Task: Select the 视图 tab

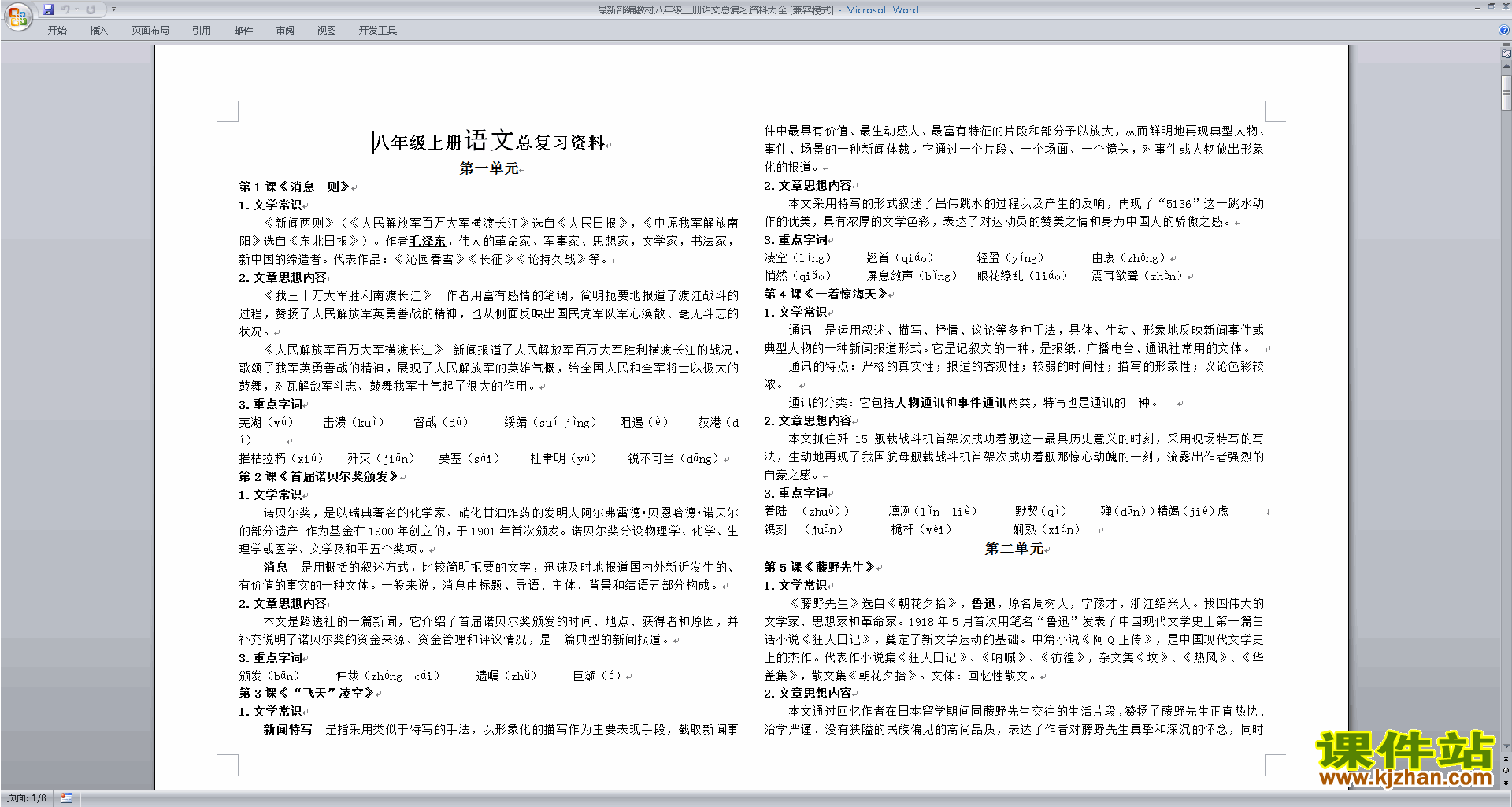Action: click(327, 31)
